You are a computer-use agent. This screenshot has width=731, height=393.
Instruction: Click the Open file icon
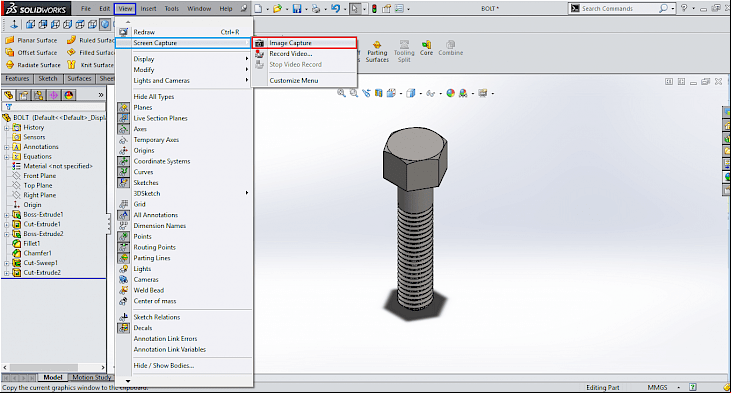pyautogui.click(x=277, y=8)
